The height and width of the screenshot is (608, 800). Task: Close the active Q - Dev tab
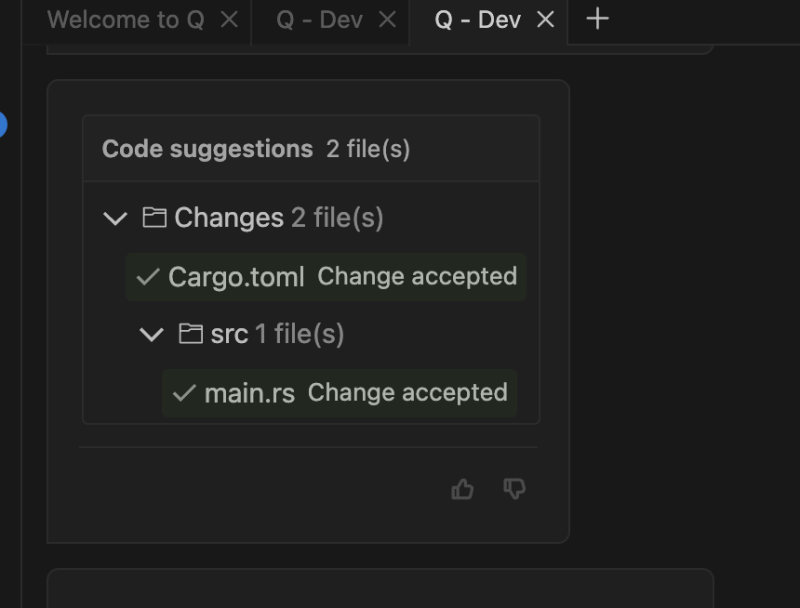tap(545, 20)
